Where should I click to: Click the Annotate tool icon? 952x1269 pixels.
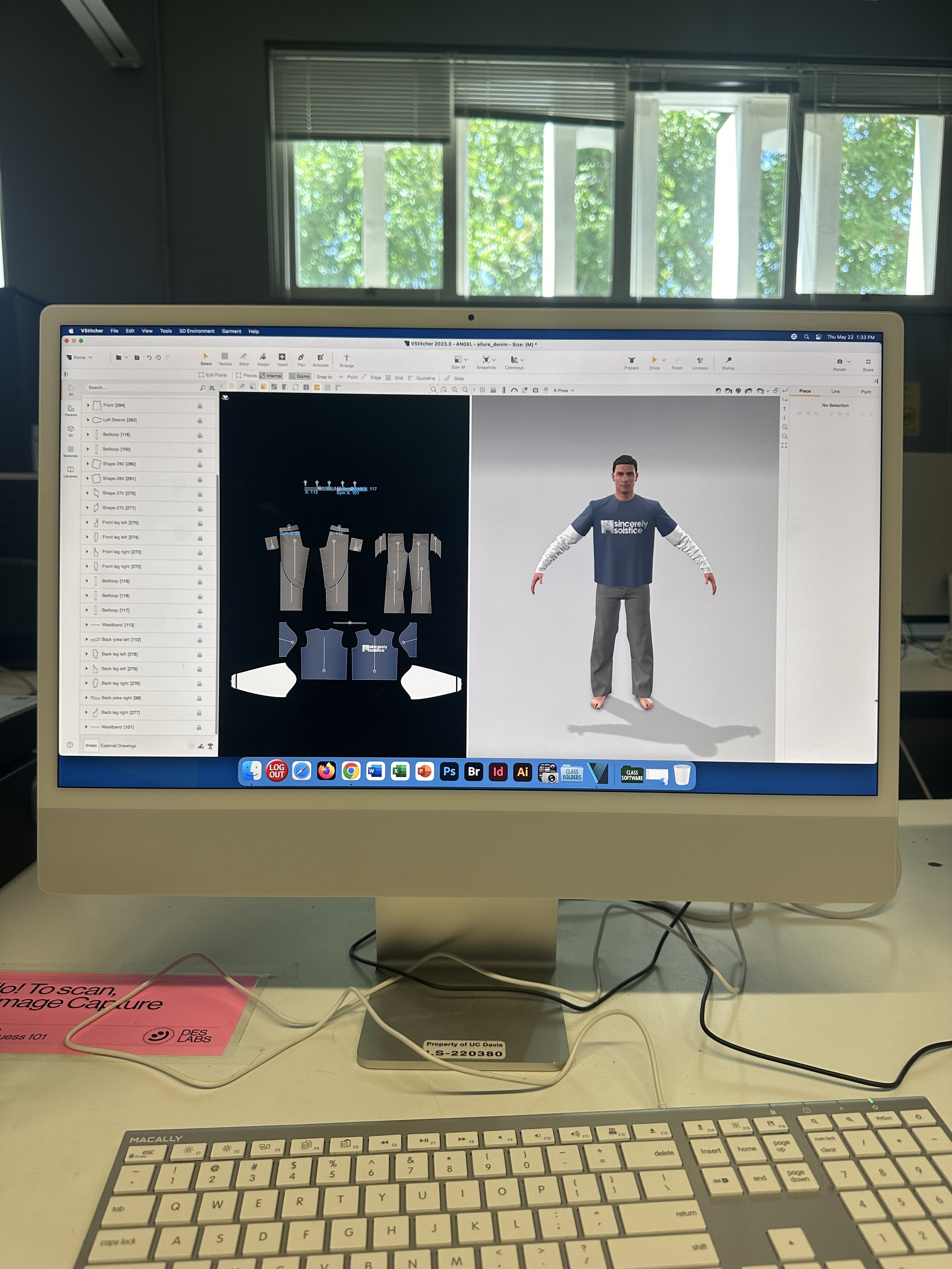tap(320, 358)
